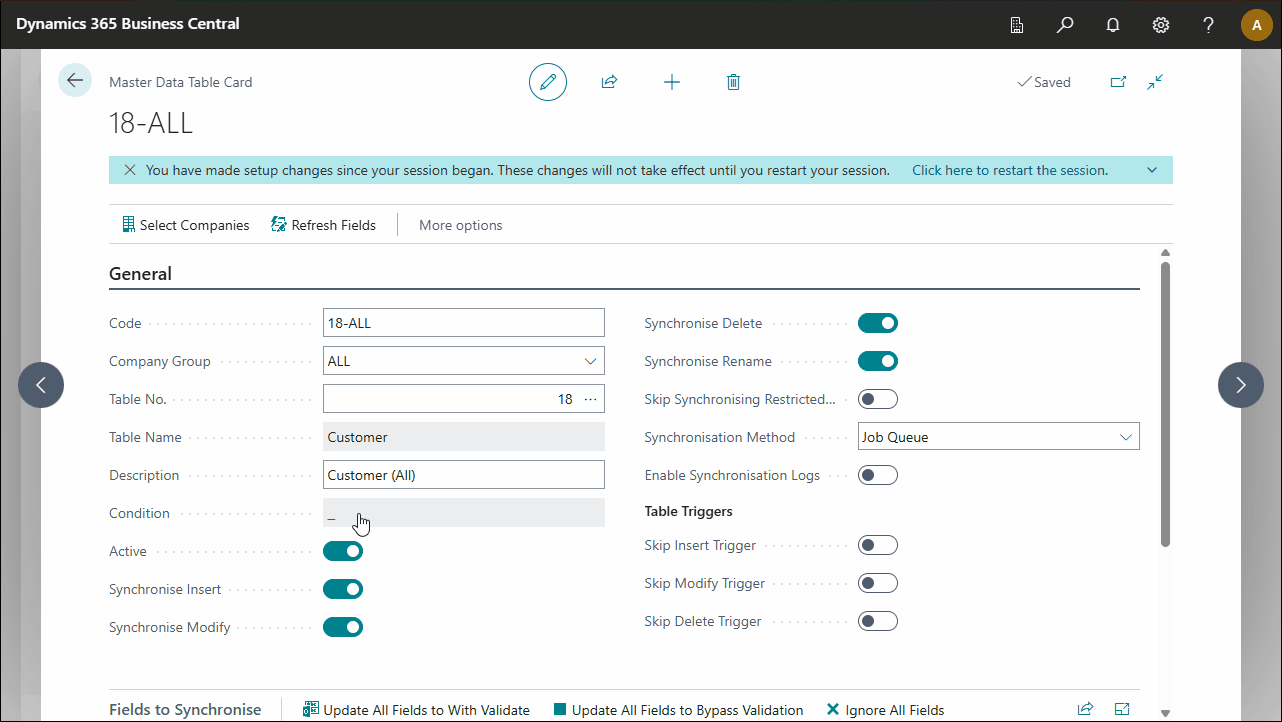Expand the notification bar chevron
Viewport: 1282px width, 722px height.
[1152, 170]
